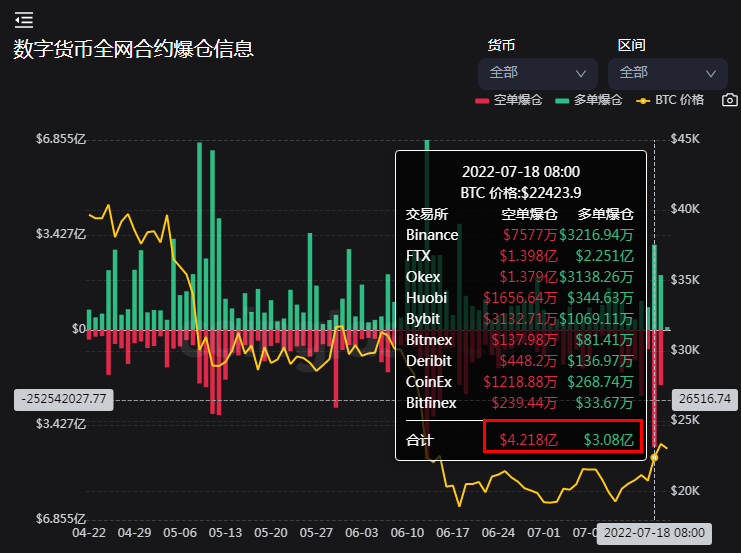Click the red 空单爆仓 legend color swatch
741x553 pixels.
click(x=482, y=100)
